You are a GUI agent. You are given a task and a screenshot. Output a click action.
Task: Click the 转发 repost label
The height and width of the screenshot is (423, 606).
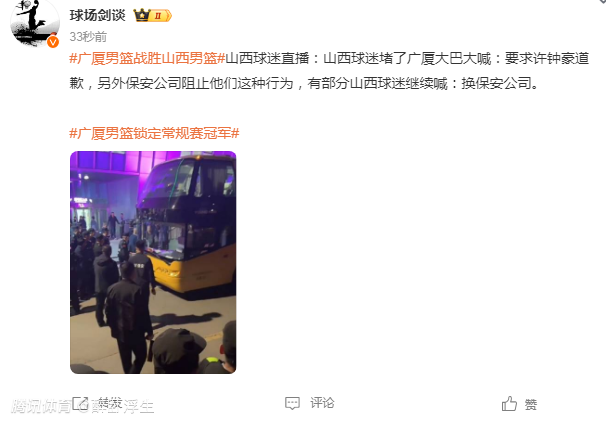click(110, 404)
